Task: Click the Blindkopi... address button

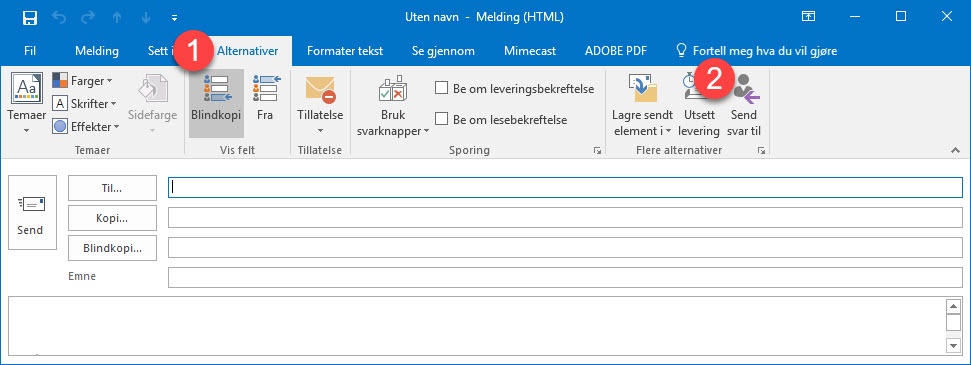Action: (112, 248)
